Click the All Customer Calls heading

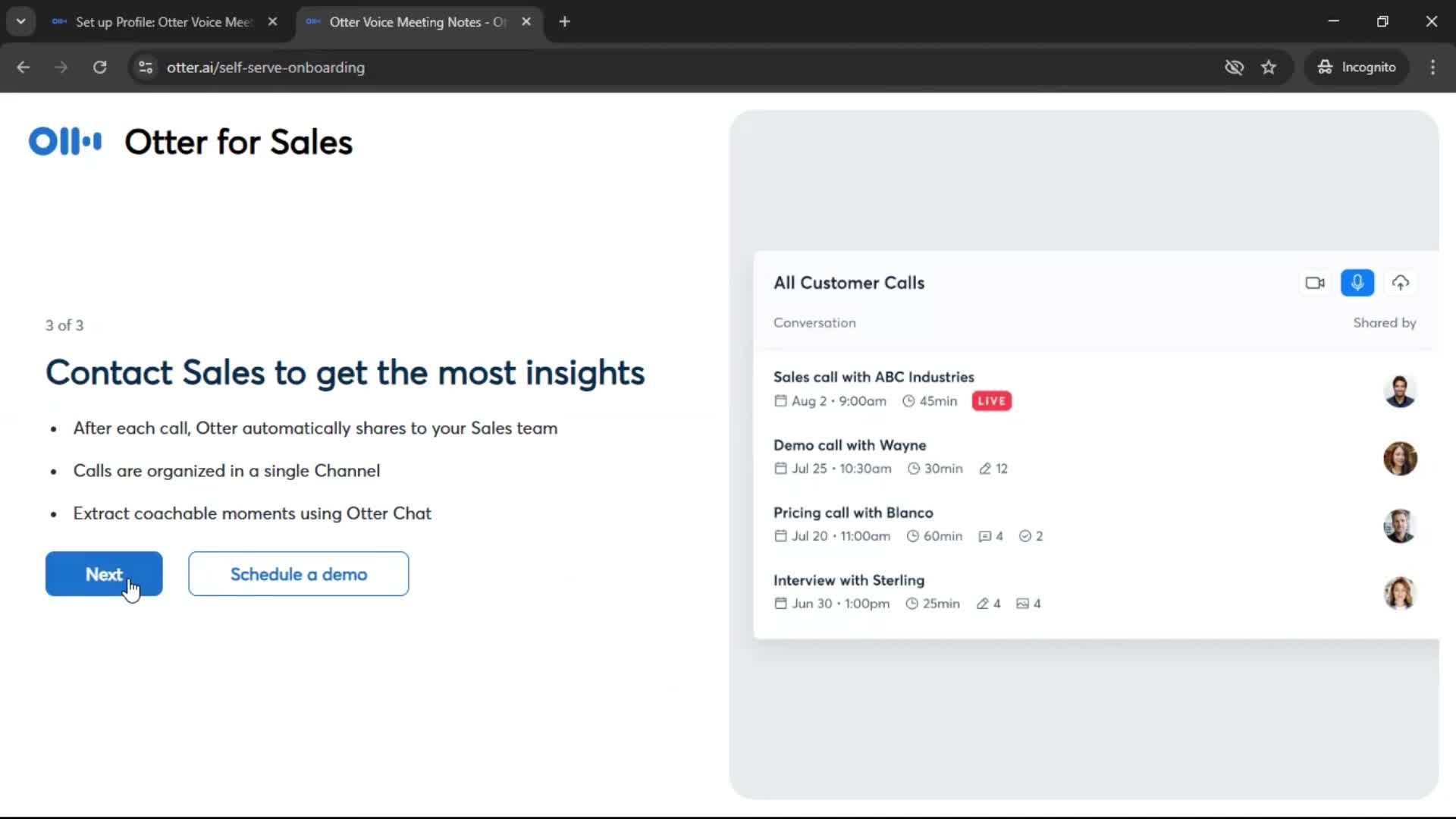pos(849,283)
